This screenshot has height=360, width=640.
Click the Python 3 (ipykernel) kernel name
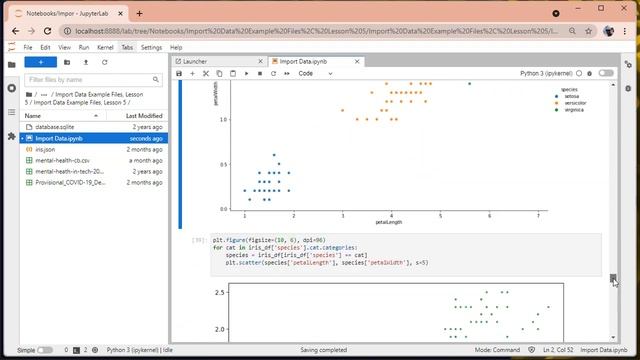546,73
